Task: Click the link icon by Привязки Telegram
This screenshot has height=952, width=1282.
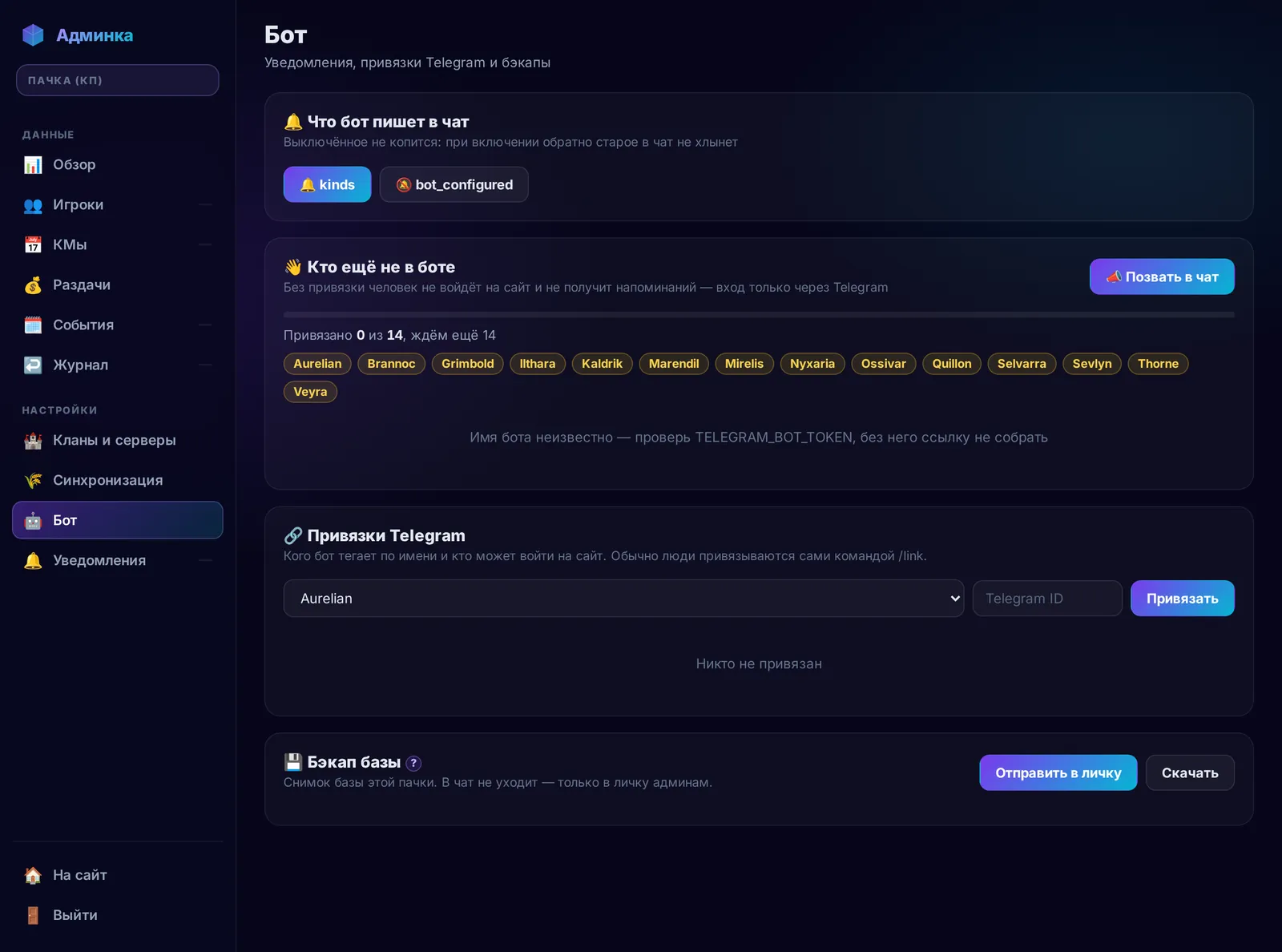Action: [293, 535]
